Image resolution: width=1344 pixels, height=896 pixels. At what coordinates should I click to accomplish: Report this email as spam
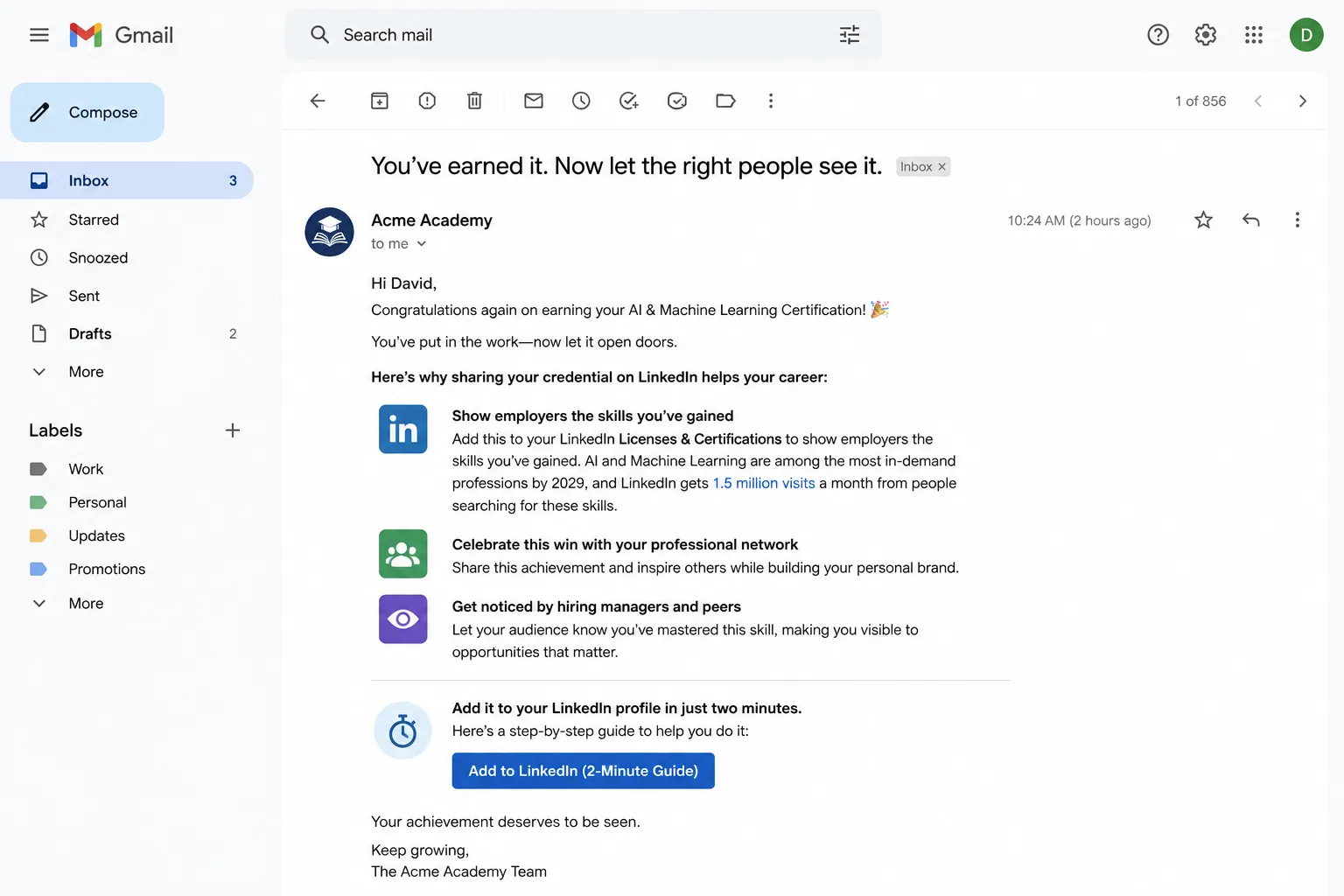coord(427,101)
